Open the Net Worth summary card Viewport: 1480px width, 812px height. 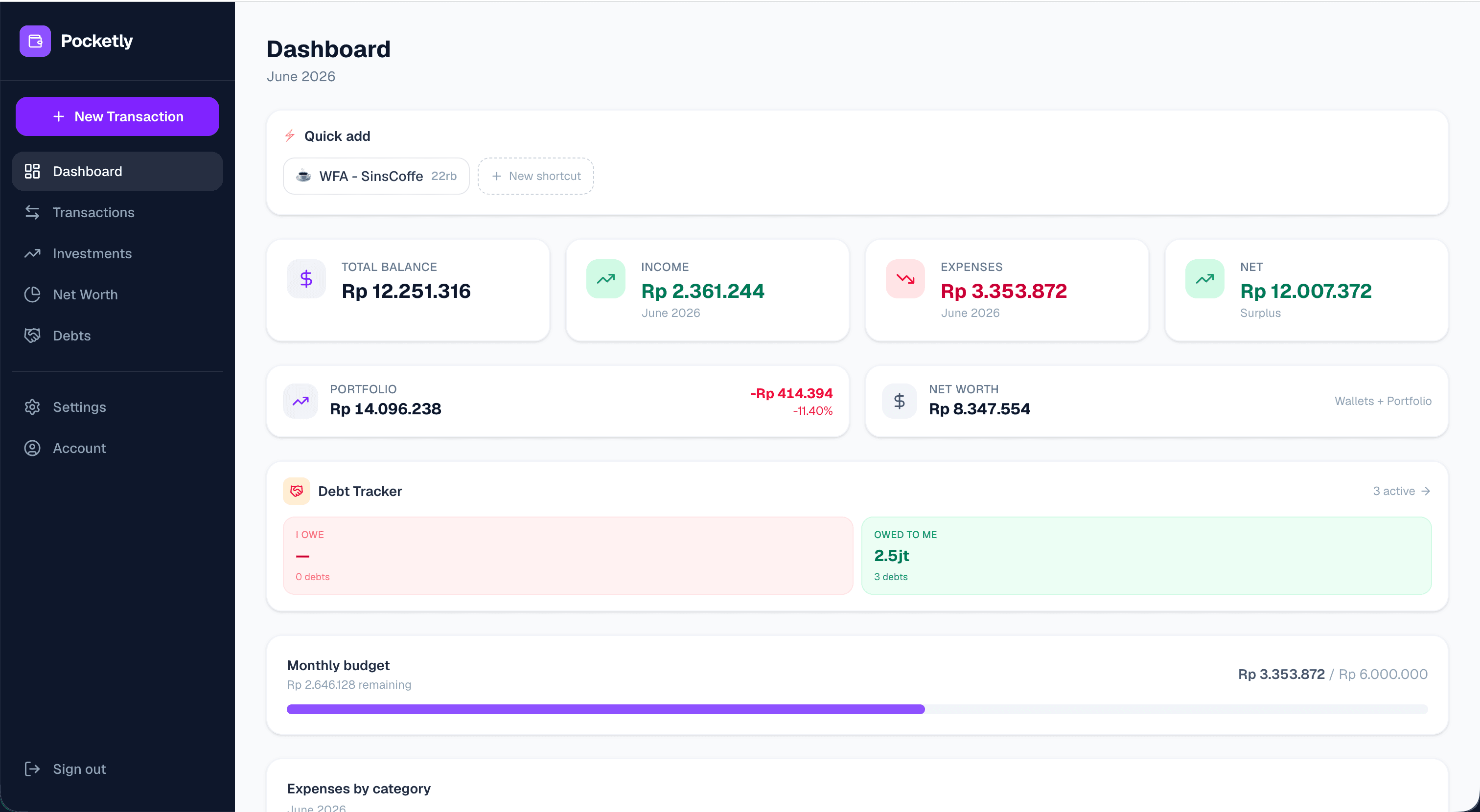click(1157, 402)
